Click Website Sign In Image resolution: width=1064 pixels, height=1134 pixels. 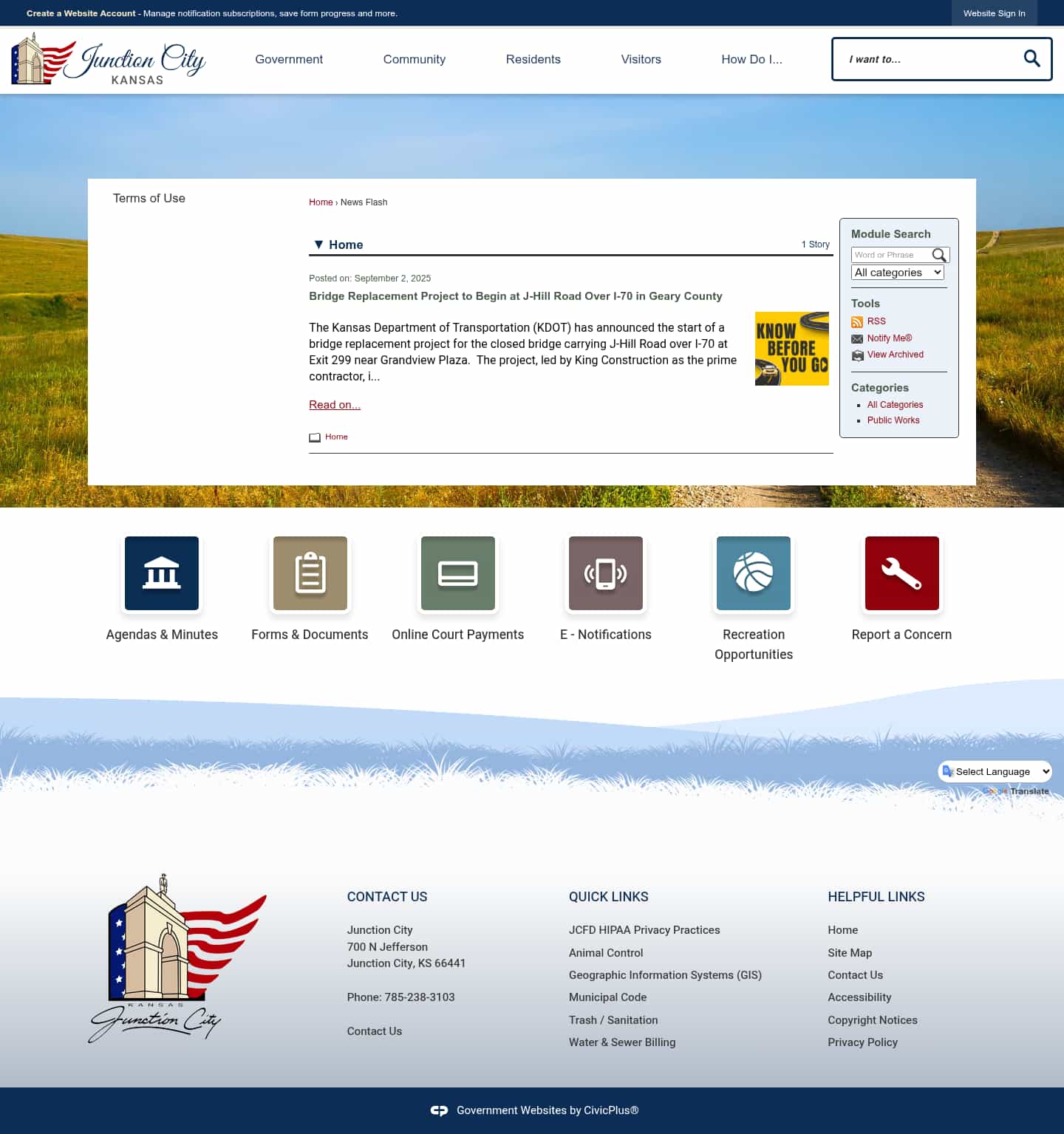click(x=994, y=13)
